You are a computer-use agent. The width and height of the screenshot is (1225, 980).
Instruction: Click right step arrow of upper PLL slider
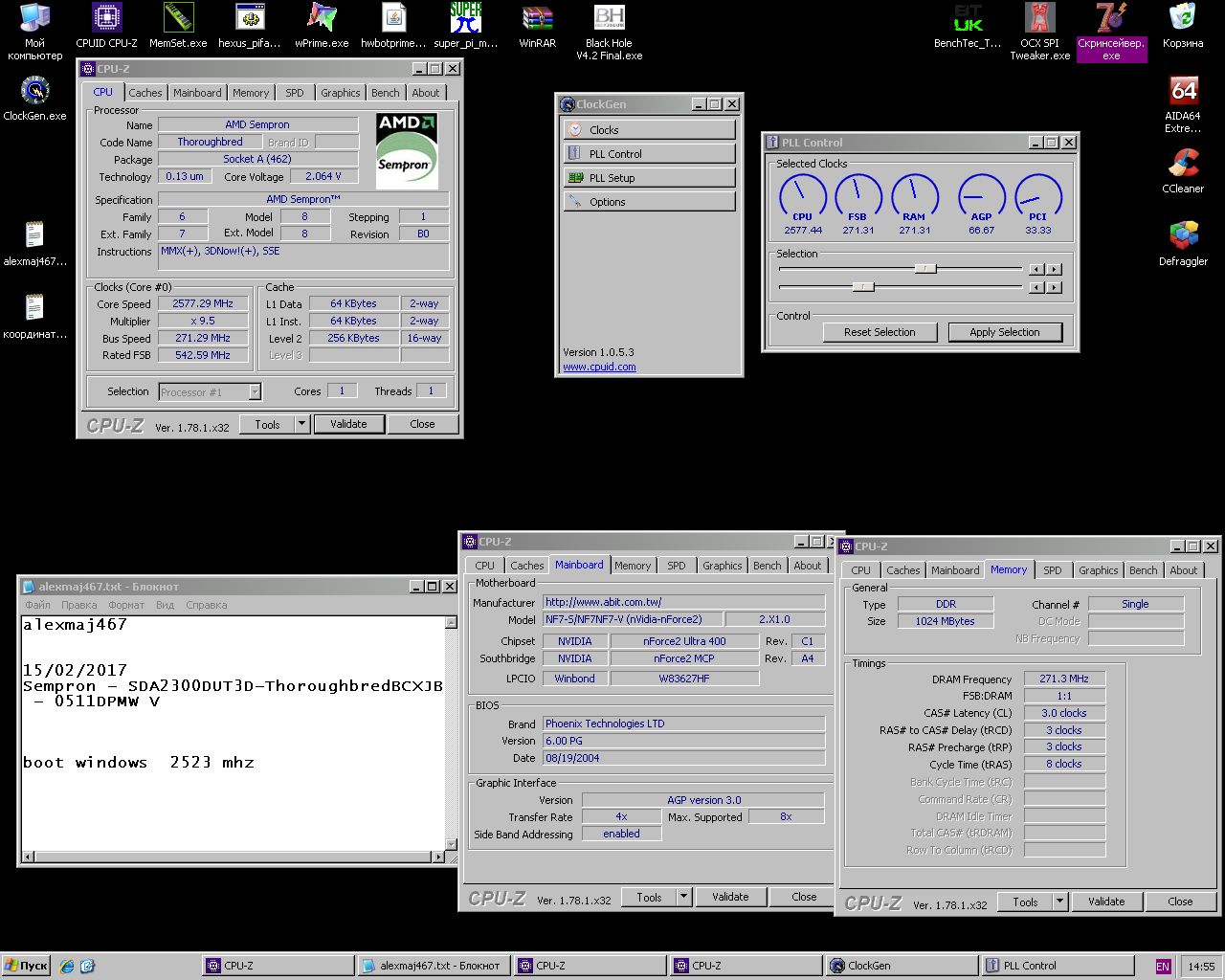click(x=1054, y=270)
